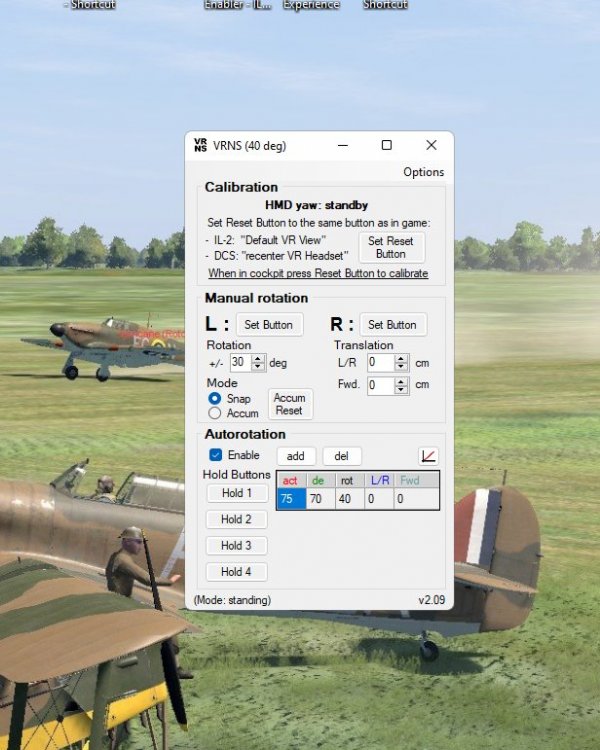Click Set Button for left rotation
This screenshot has width=600, height=750.
coord(269,325)
